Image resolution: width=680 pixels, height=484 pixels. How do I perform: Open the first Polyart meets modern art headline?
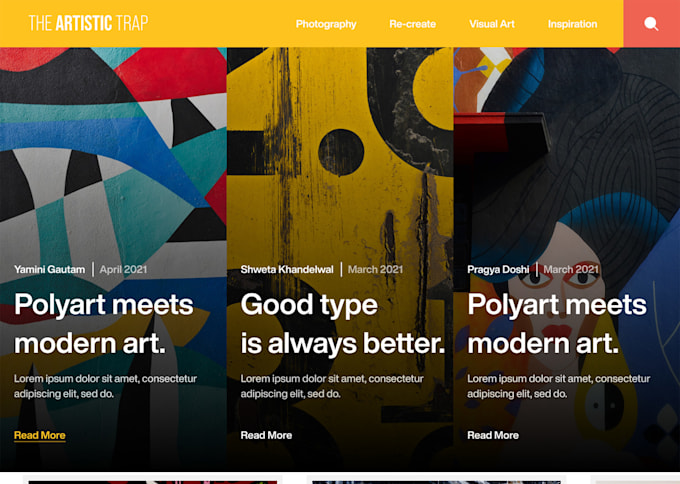pos(104,324)
